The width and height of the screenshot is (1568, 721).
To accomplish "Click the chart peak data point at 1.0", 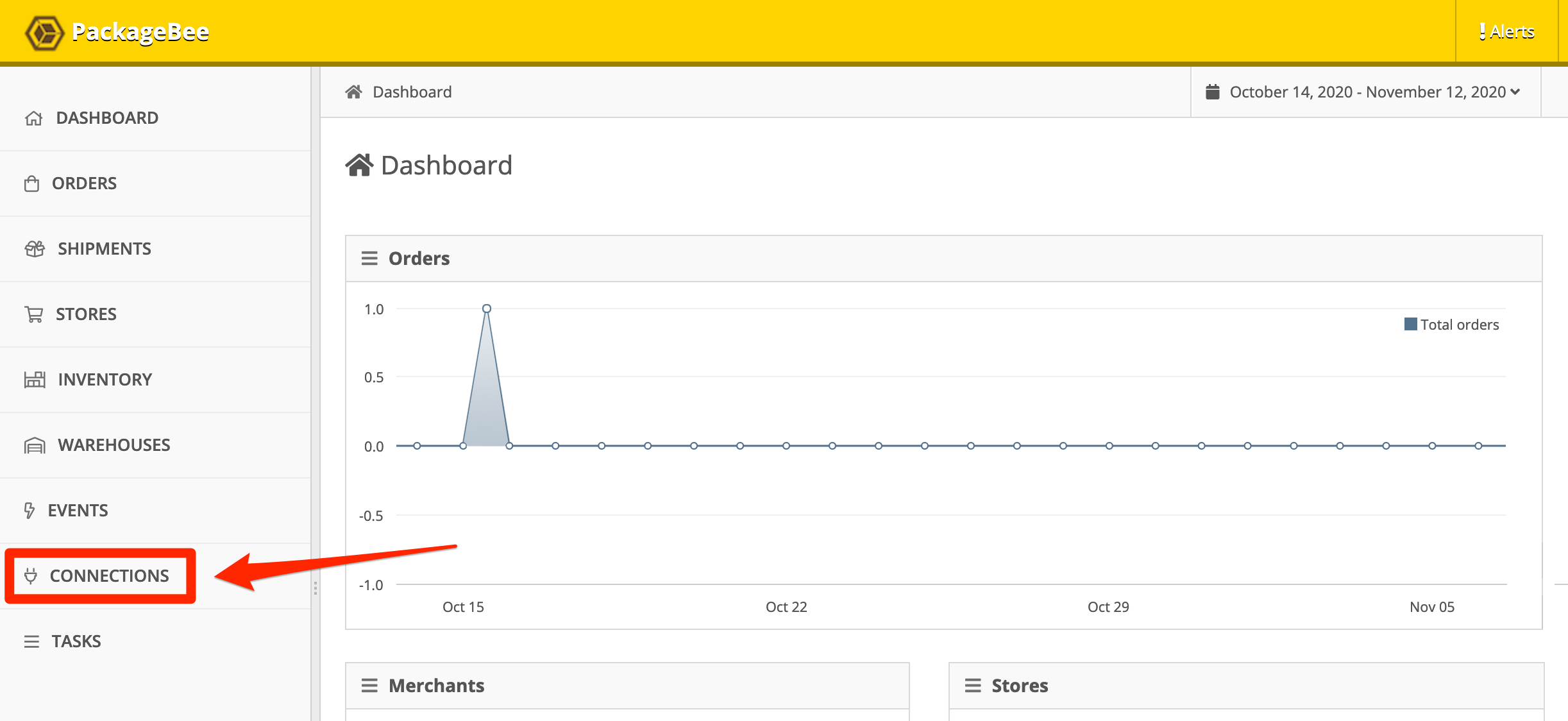I will (487, 309).
